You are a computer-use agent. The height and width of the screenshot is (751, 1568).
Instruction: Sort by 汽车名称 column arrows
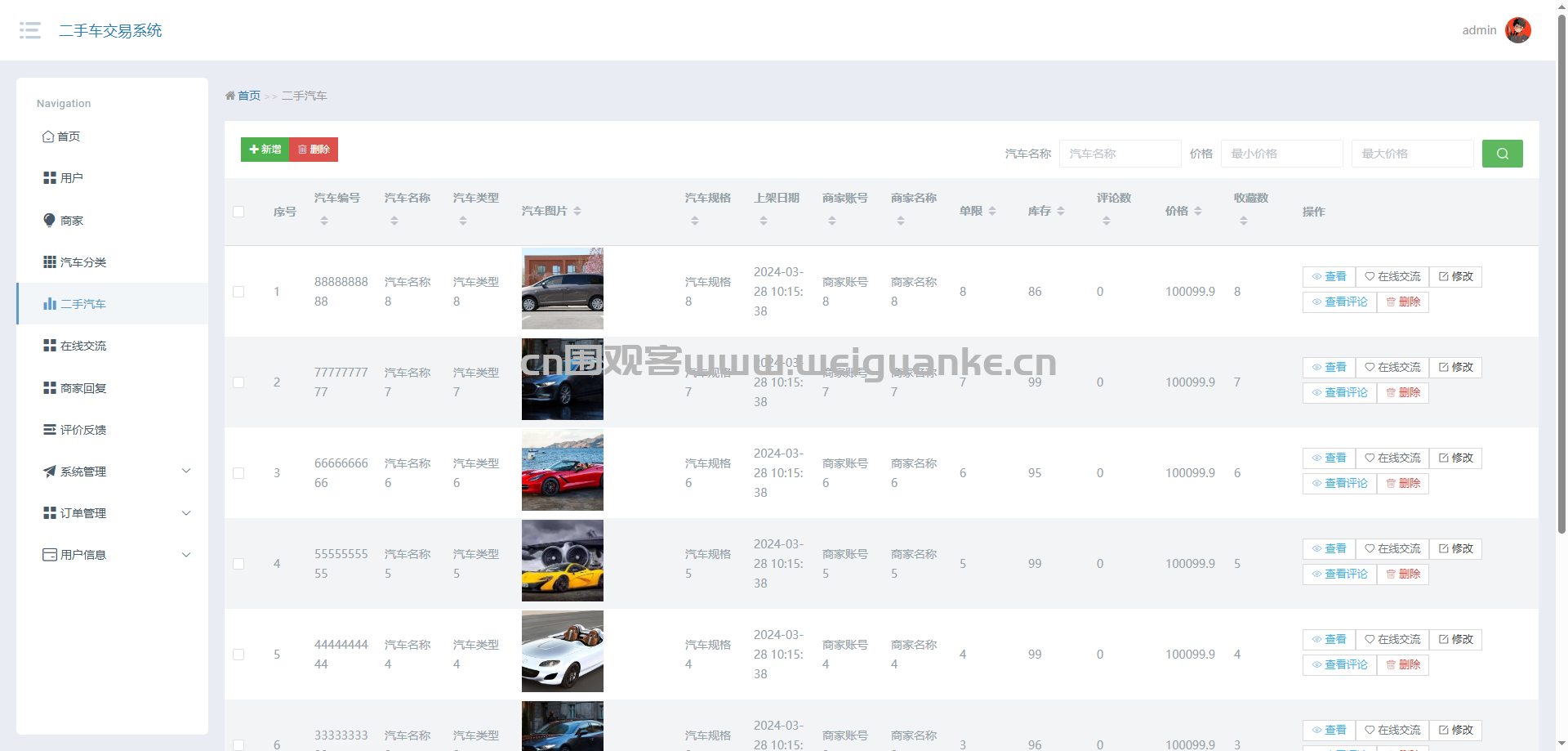coord(394,221)
